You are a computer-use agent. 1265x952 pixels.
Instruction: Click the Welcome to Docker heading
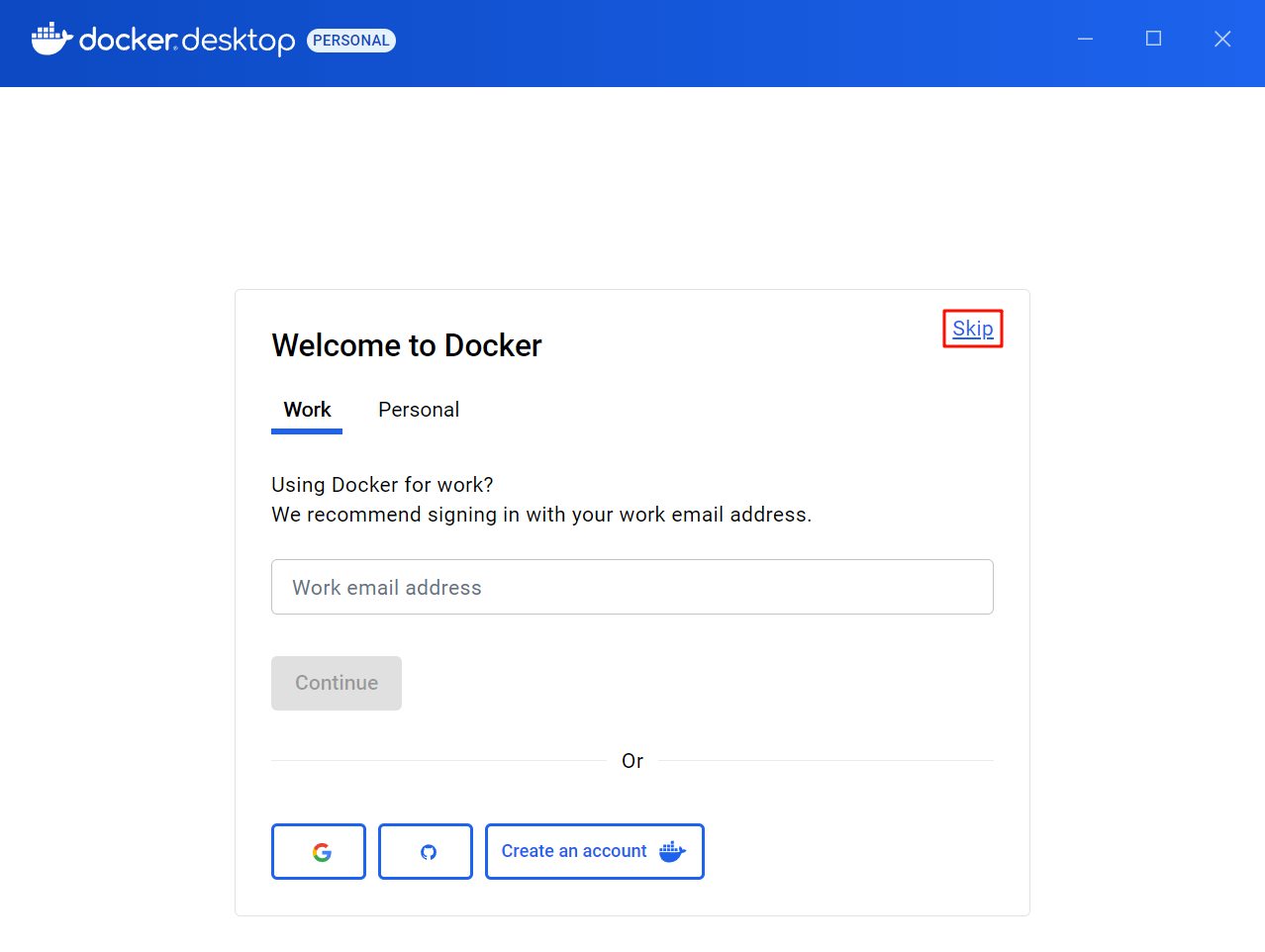tap(406, 344)
